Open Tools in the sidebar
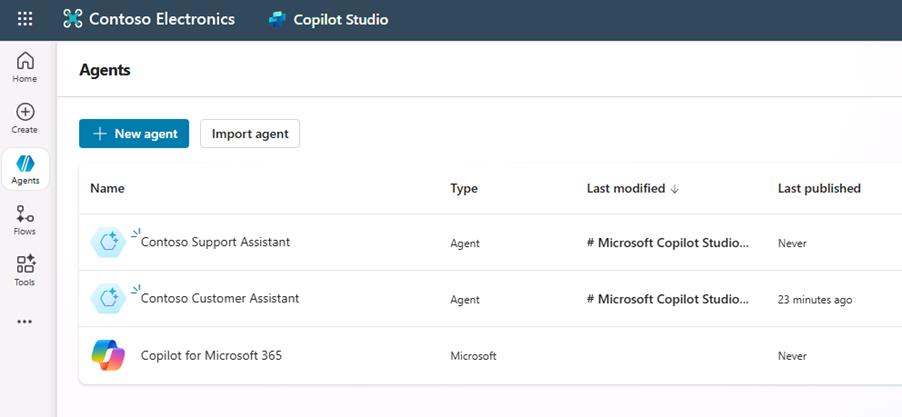The image size is (902, 417). point(25,271)
